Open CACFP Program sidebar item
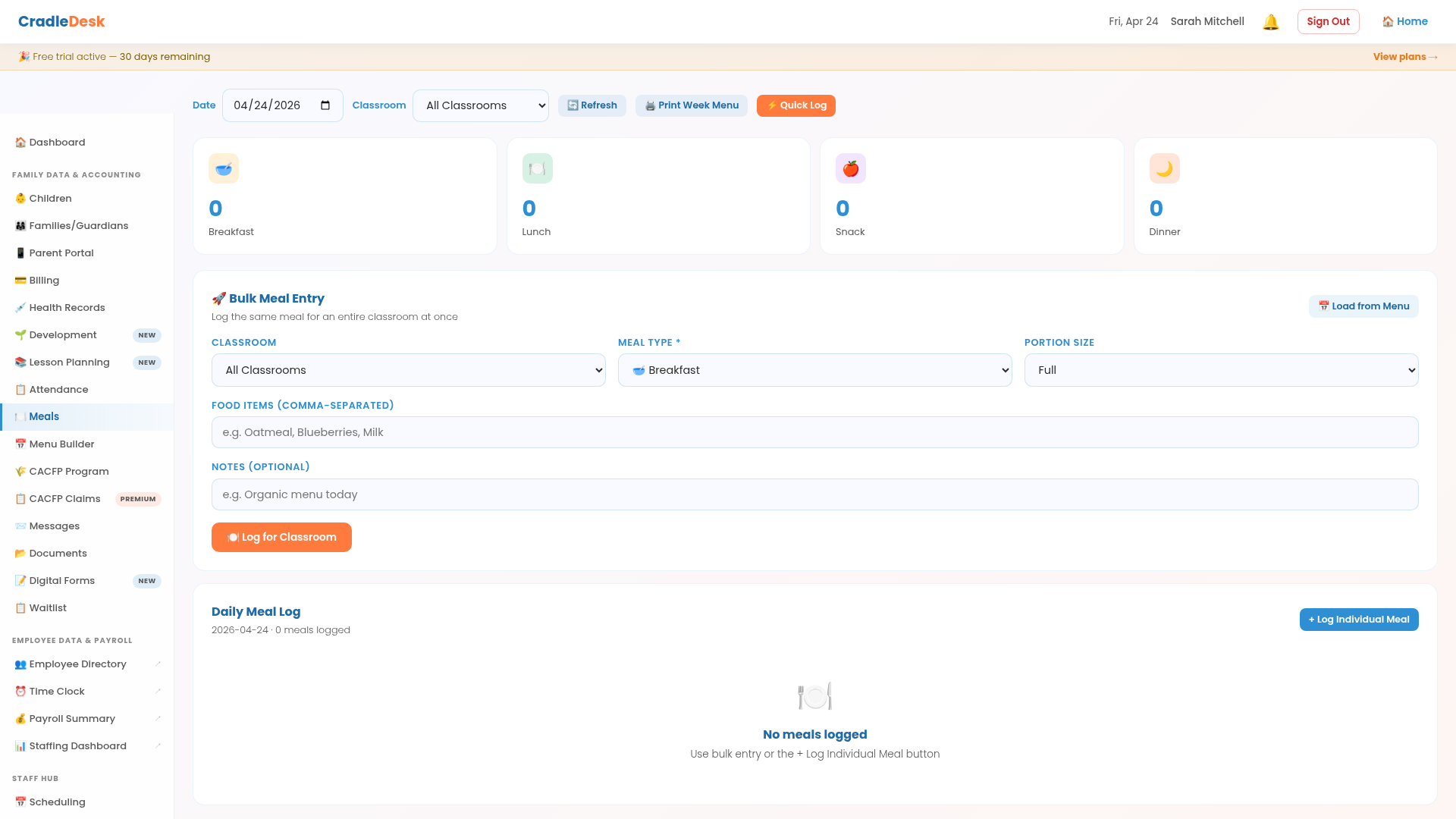Viewport: 1456px width, 819px height. [x=68, y=471]
